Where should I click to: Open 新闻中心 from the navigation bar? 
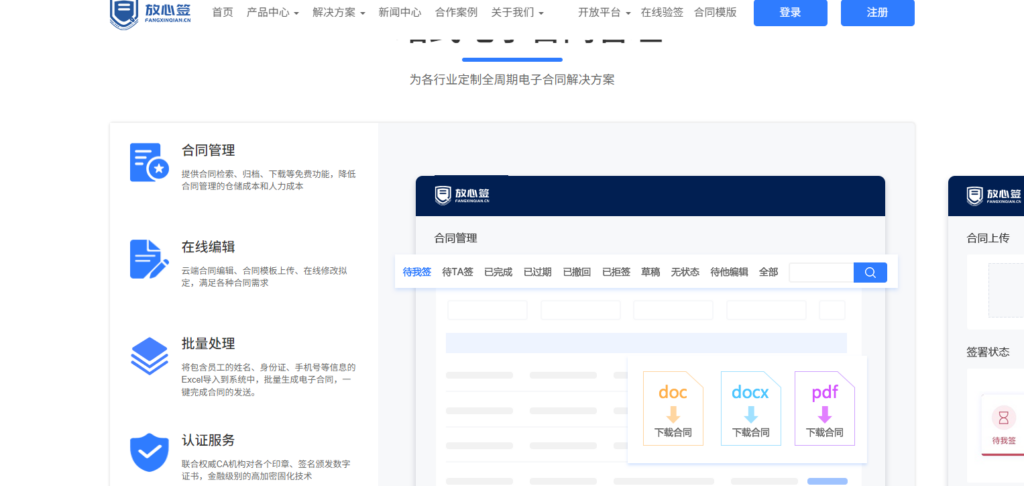coord(399,13)
